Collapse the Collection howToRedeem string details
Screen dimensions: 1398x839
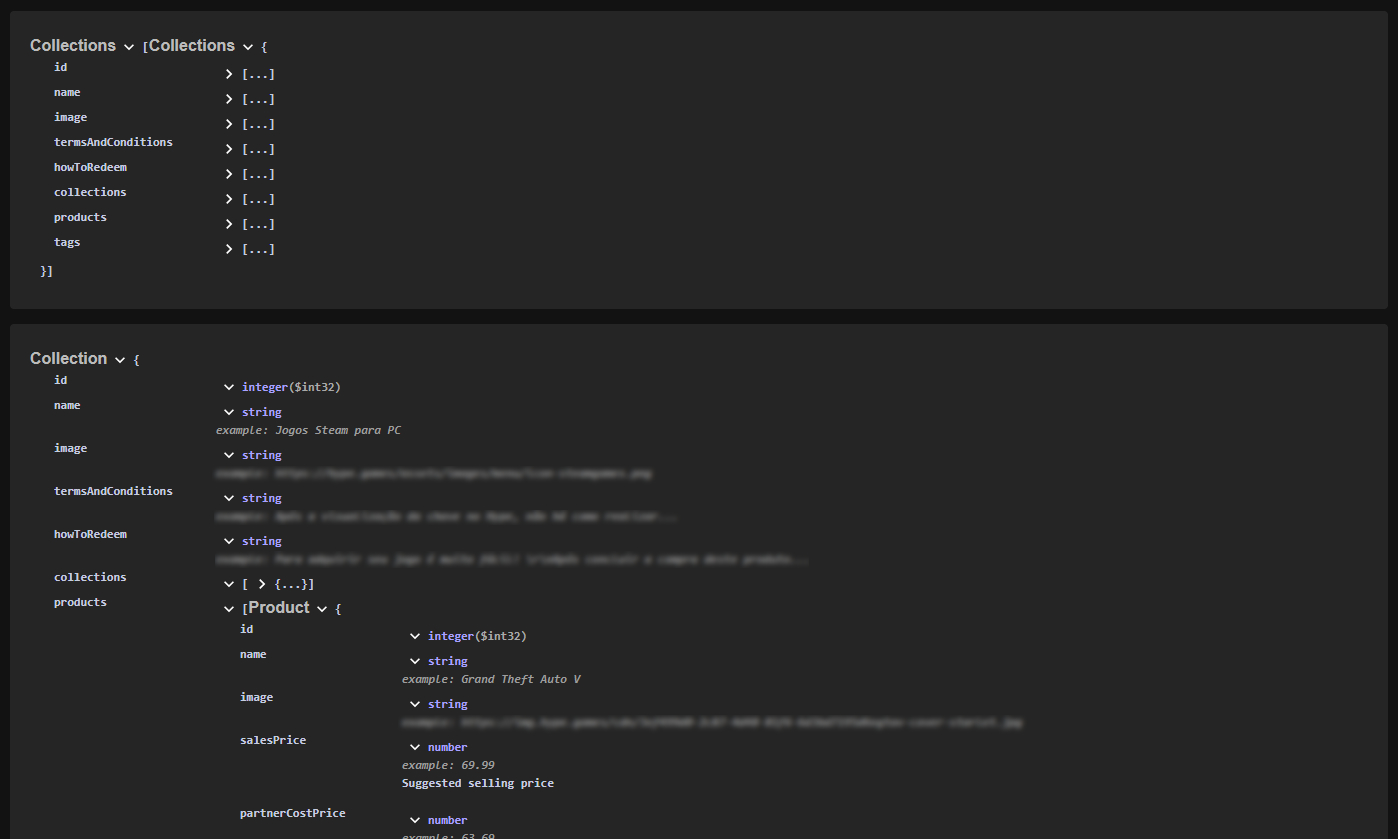click(229, 541)
